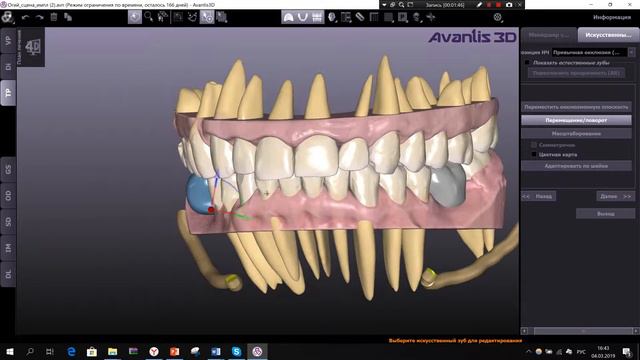This screenshot has height=360, width=640.
Task: Click the cross-shaped axis icon in toolbar
Action: pyautogui.click(x=431, y=17)
